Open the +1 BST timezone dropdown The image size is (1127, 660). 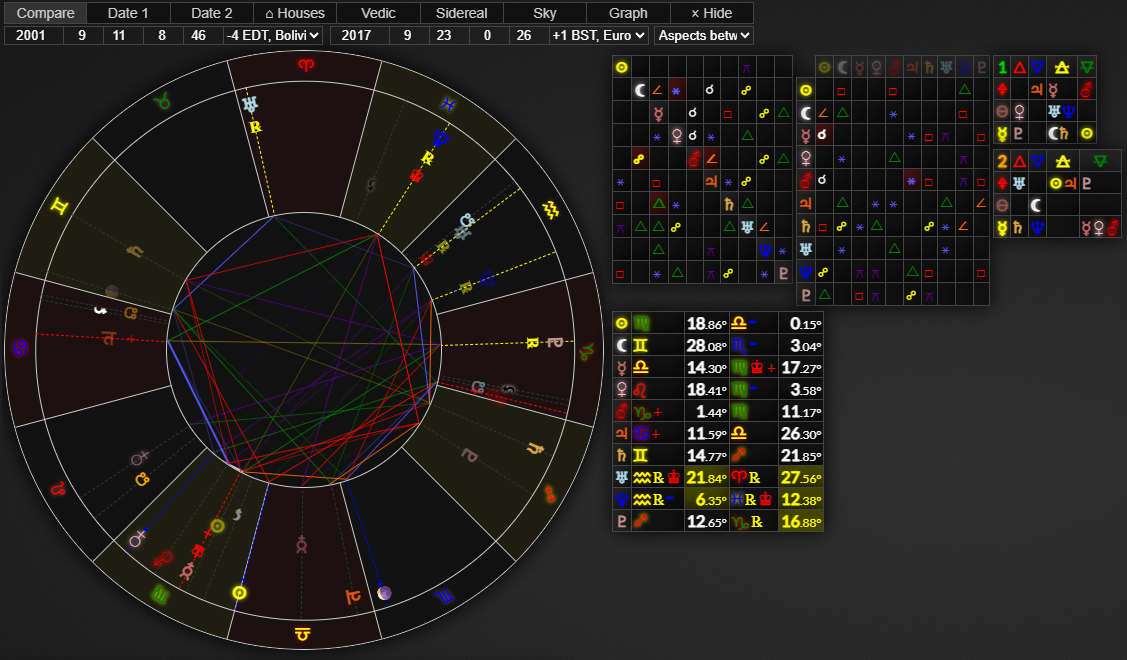tap(598, 35)
